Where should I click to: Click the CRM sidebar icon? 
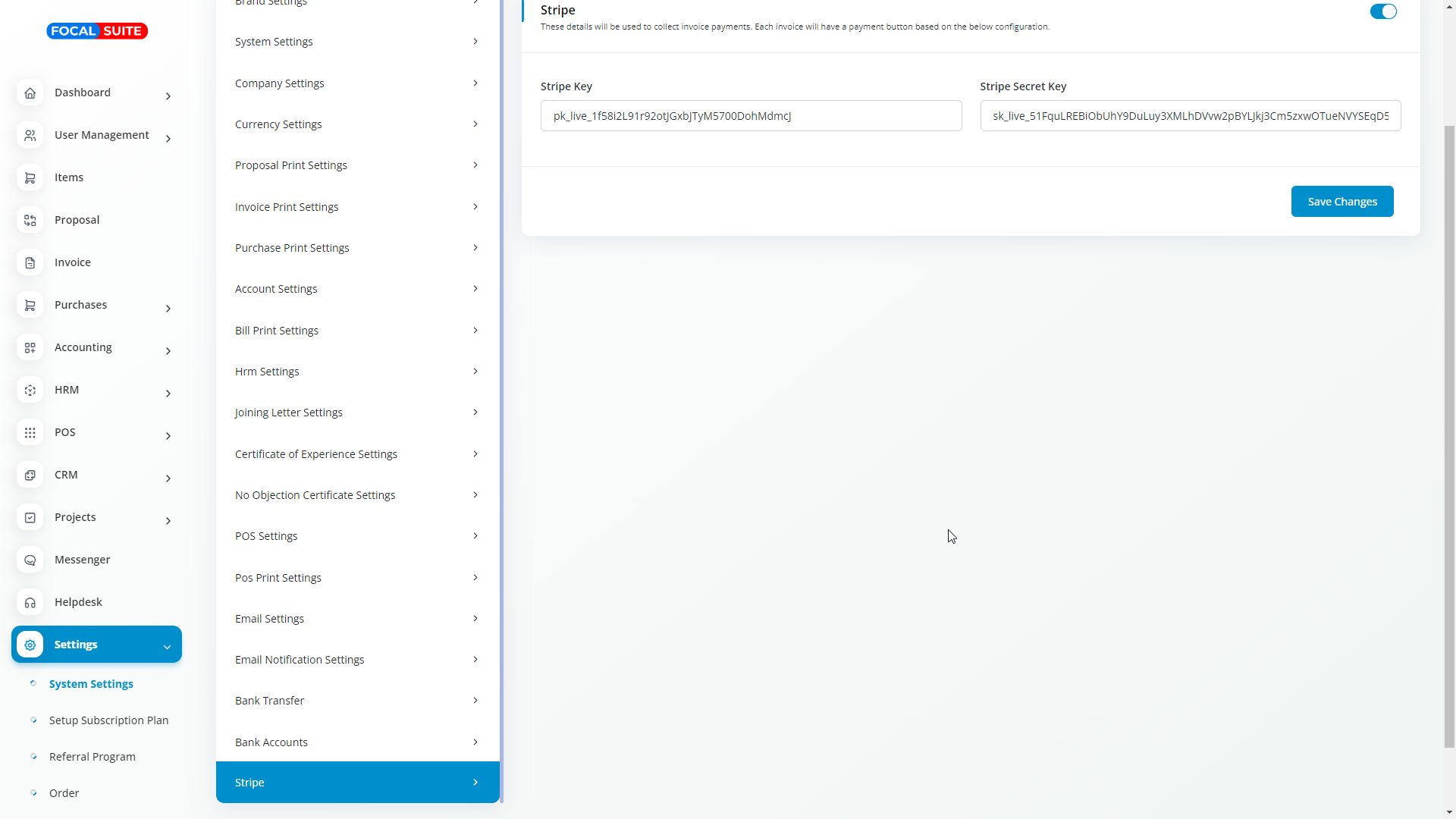pyautogui.click(x=30, y=475)
